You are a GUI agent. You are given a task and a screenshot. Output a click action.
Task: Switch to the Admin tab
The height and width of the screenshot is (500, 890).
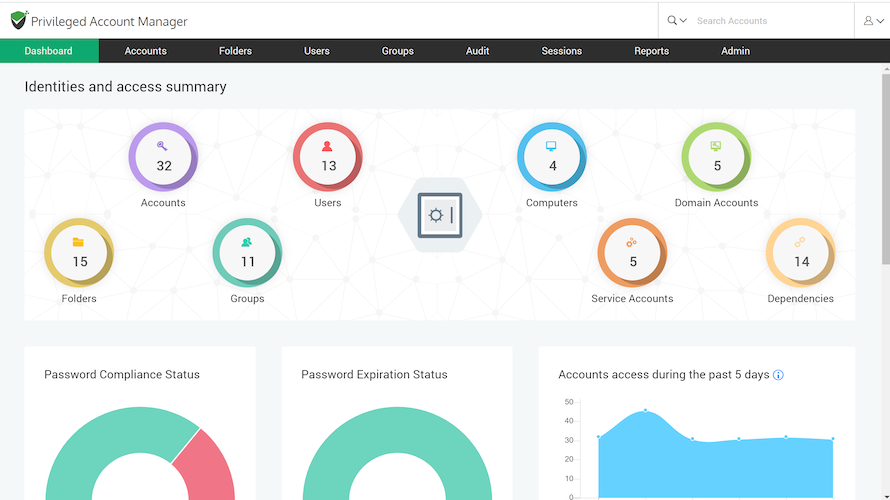[x=736, y=51]
